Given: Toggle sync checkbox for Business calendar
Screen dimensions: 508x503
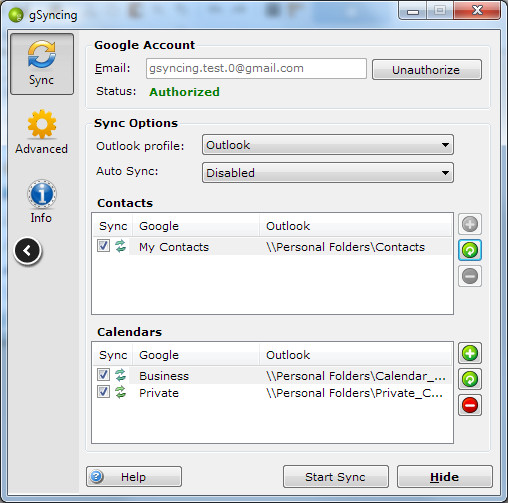Looking at the screenshot, I should pos(103,375).
